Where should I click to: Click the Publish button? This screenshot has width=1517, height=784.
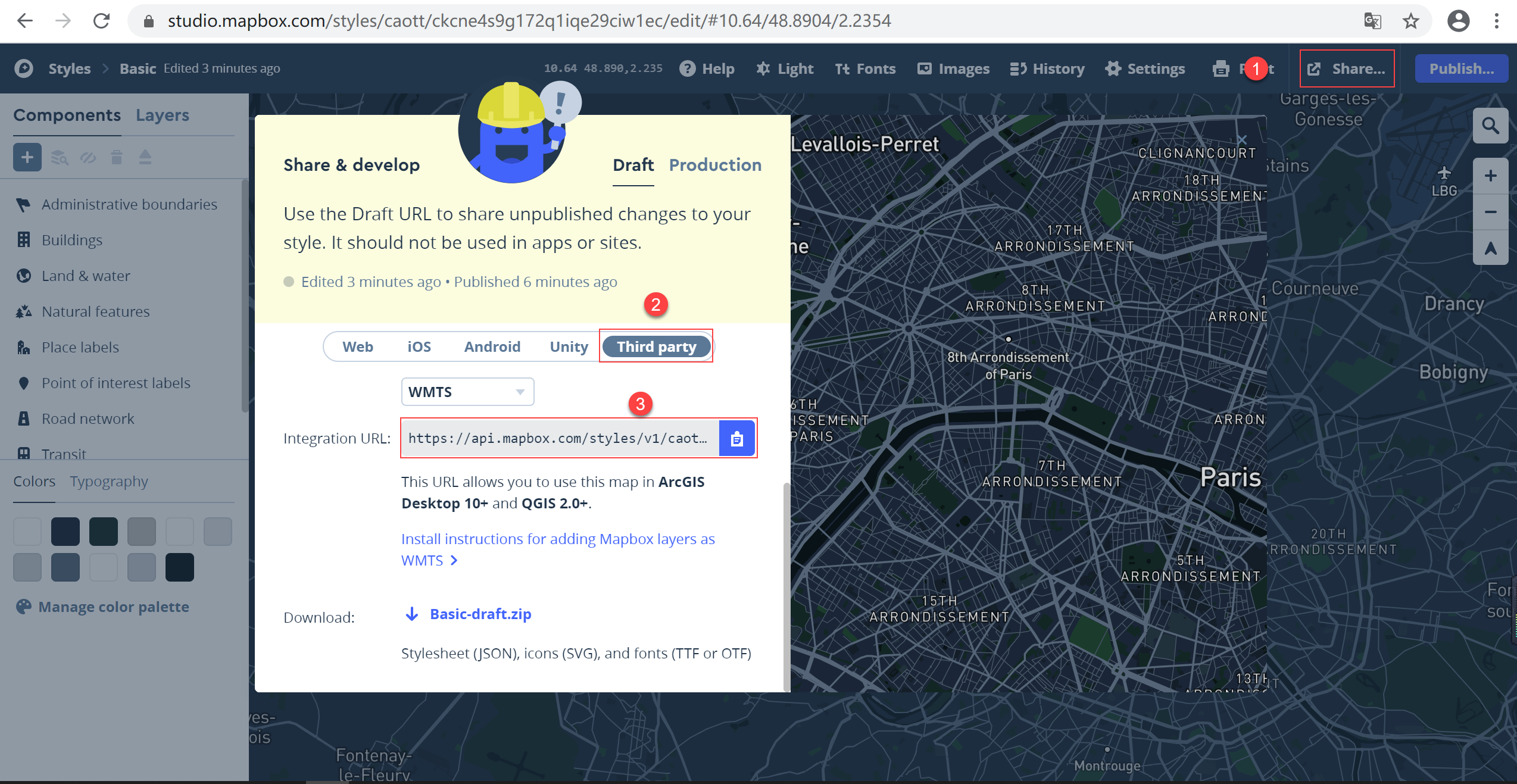tap(1461, 68)
